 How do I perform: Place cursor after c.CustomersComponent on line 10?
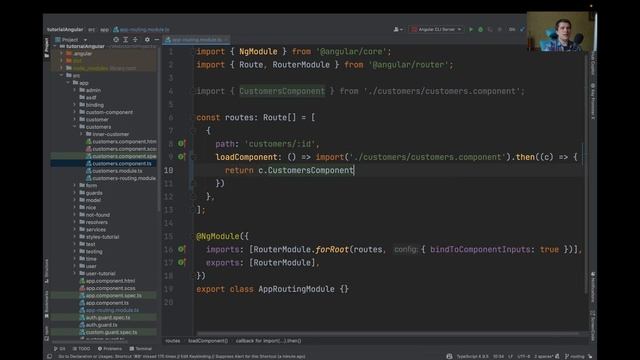[x=354, y=170]
